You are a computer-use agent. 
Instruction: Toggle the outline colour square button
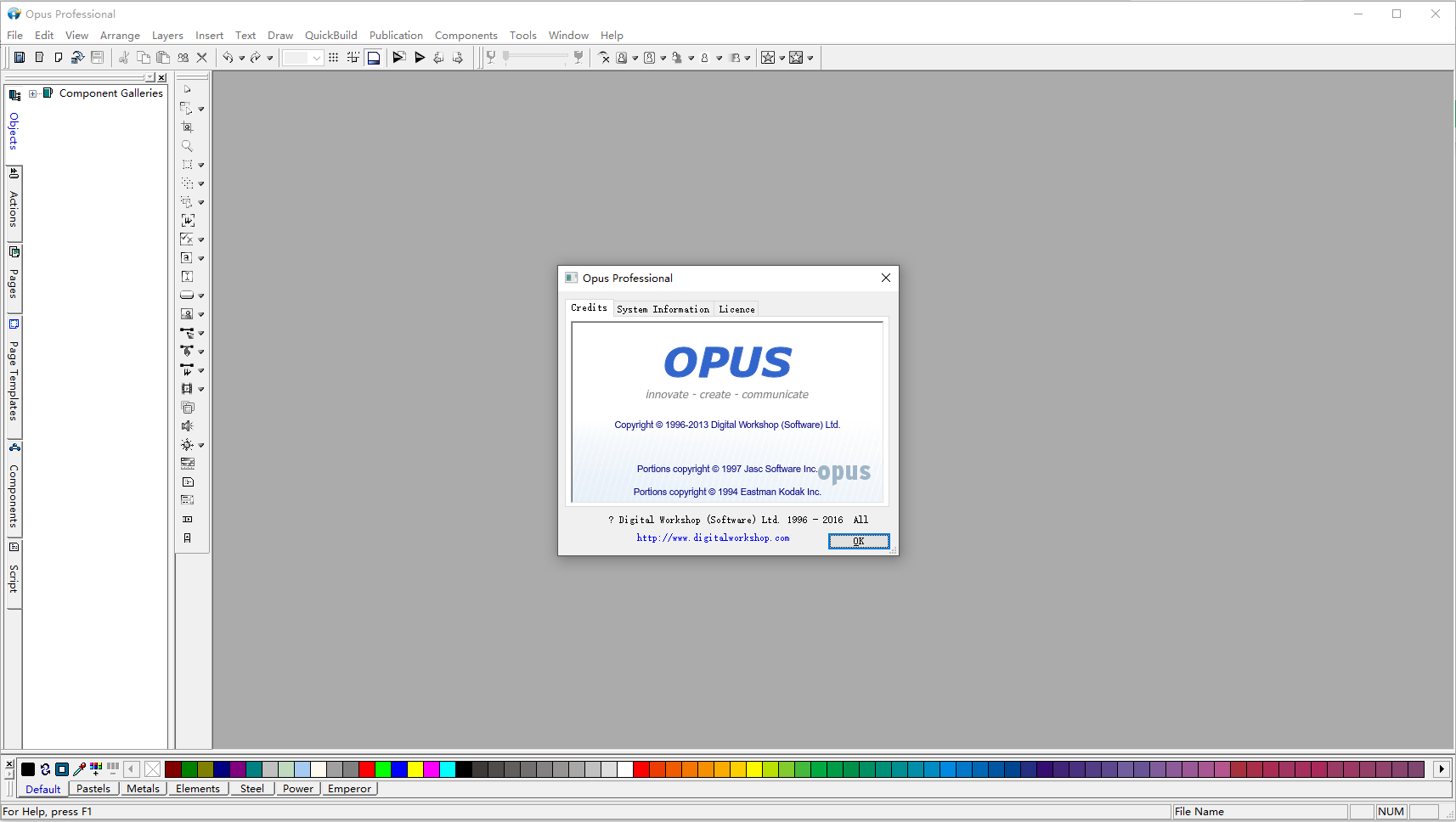62,769
